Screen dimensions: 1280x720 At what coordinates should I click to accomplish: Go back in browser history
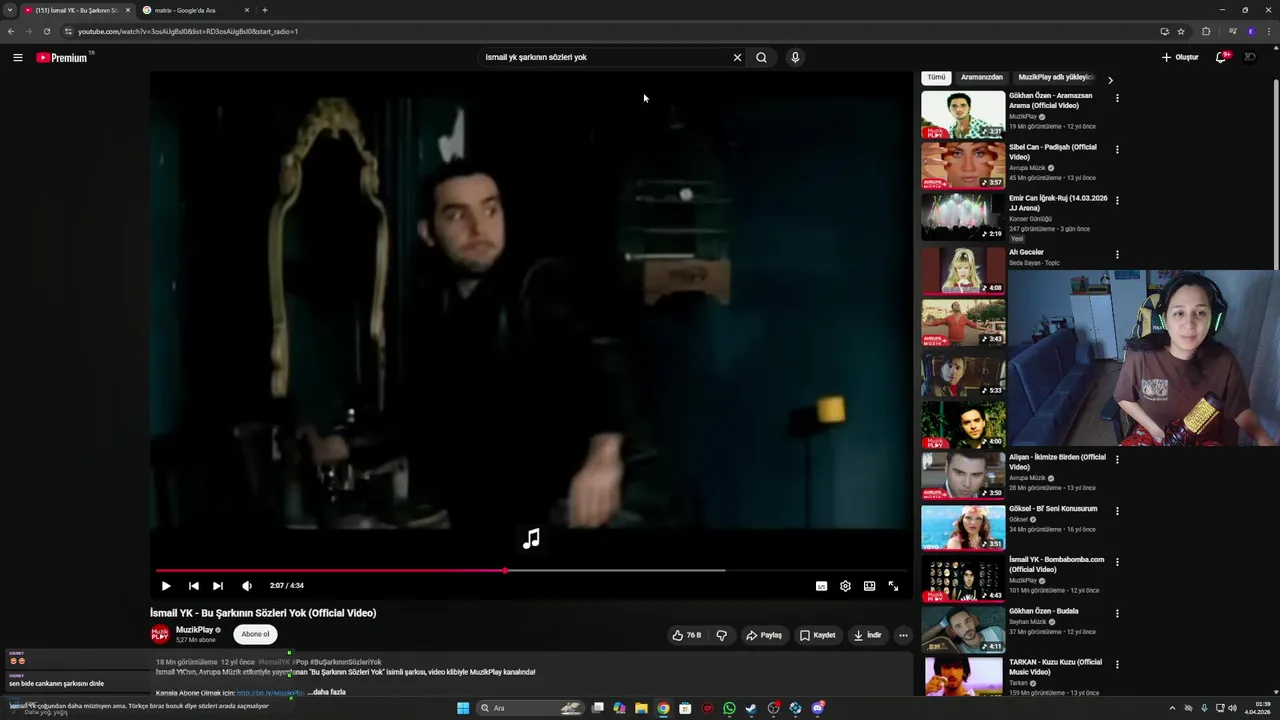(x=10, y=31)
